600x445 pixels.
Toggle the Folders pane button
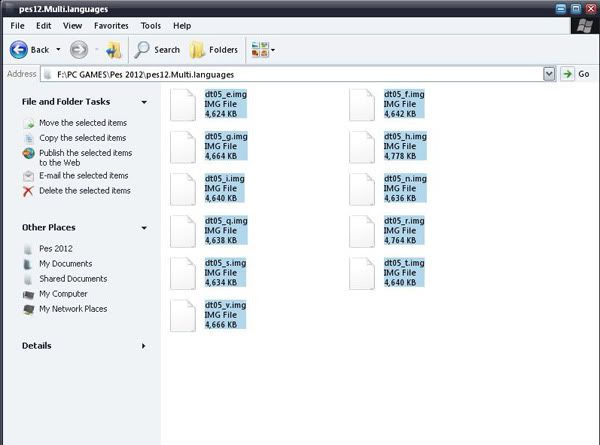tap(214, 50)
